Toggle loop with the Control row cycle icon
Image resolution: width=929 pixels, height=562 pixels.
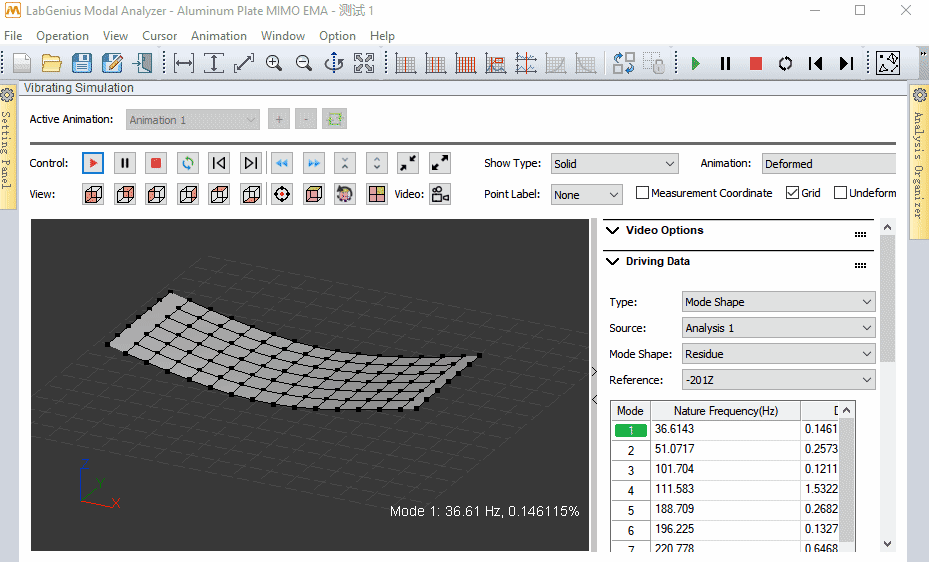click(188, 163)
